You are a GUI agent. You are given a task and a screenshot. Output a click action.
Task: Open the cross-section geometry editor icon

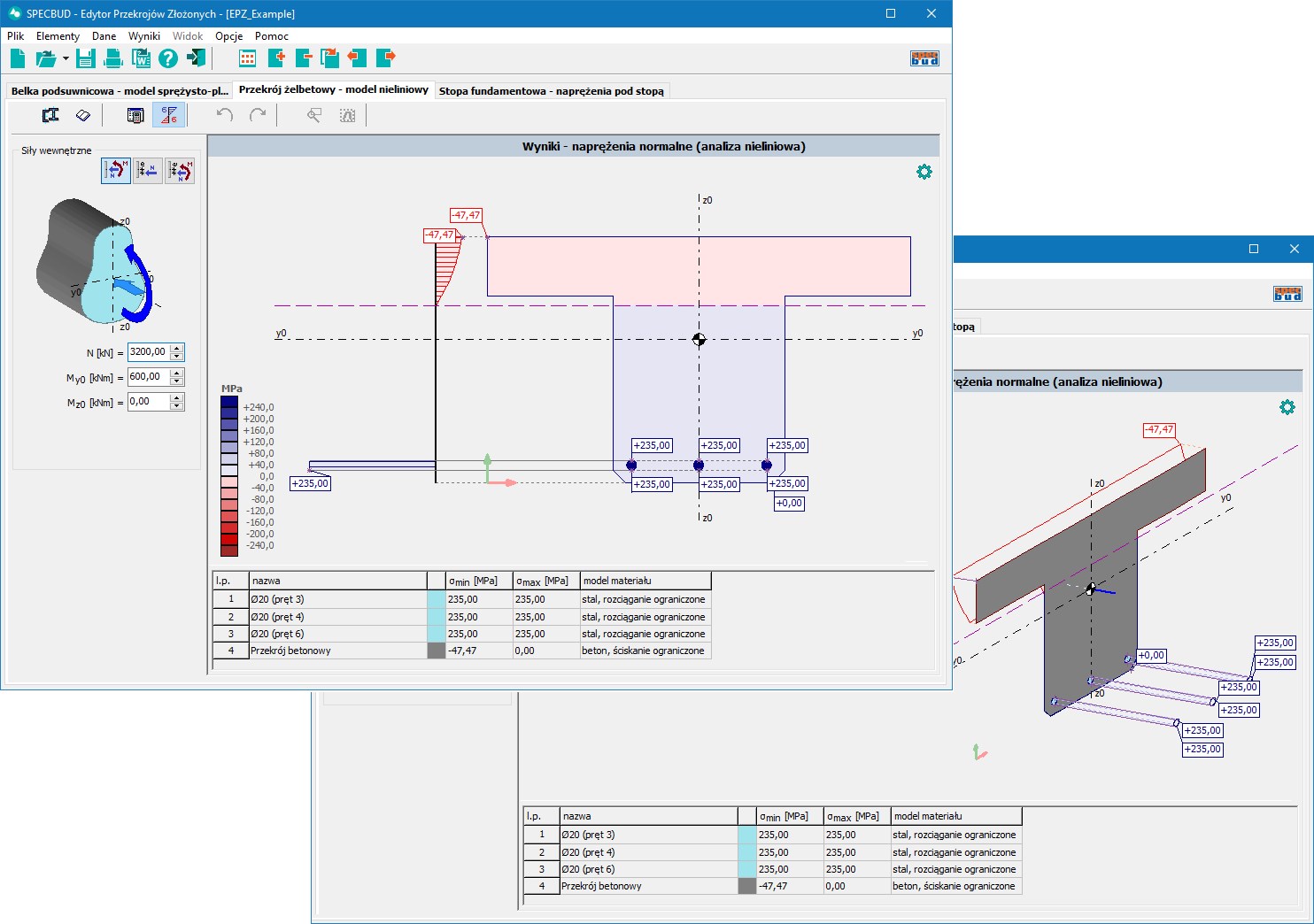pyautogui.click(x=50, y=115)
